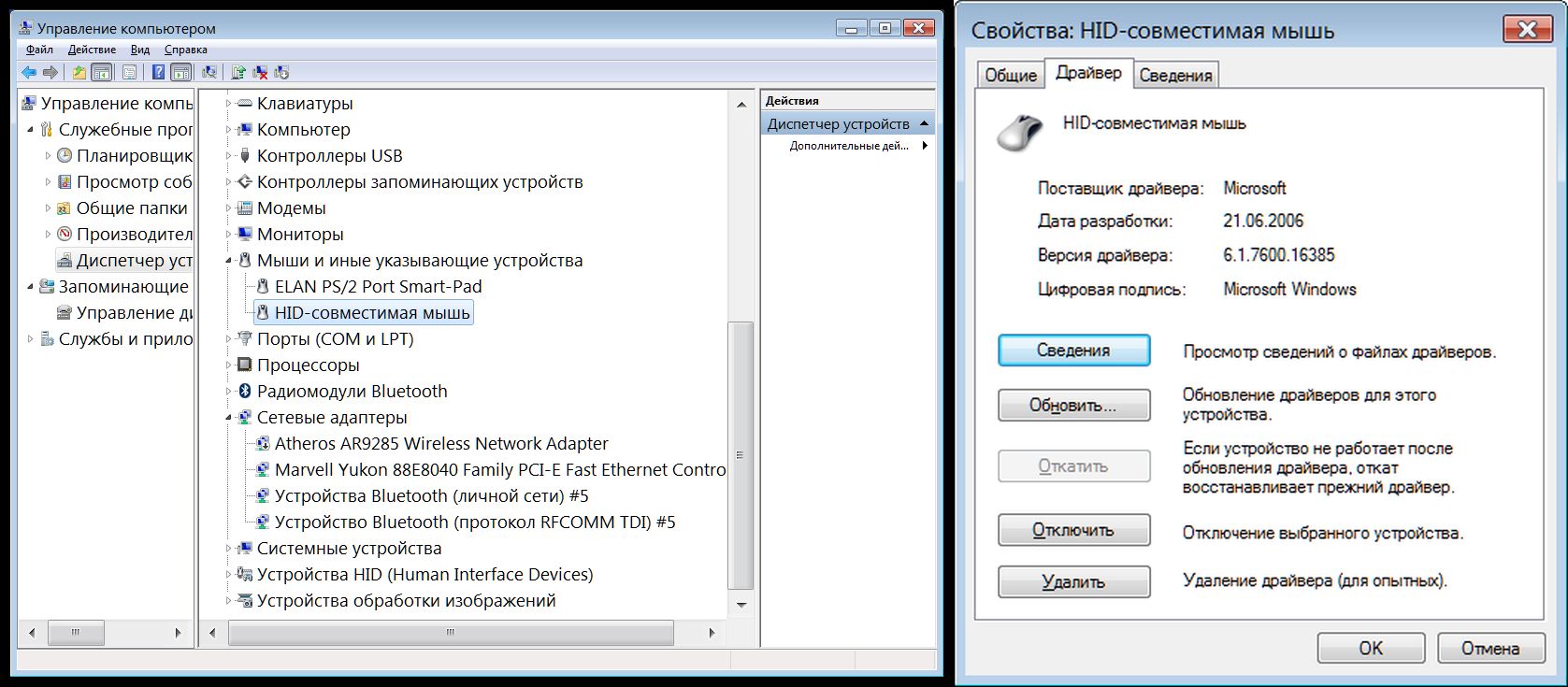Open the Действие menu
The height and width of the screenshot is (687, 1568).
coord(92,50)
